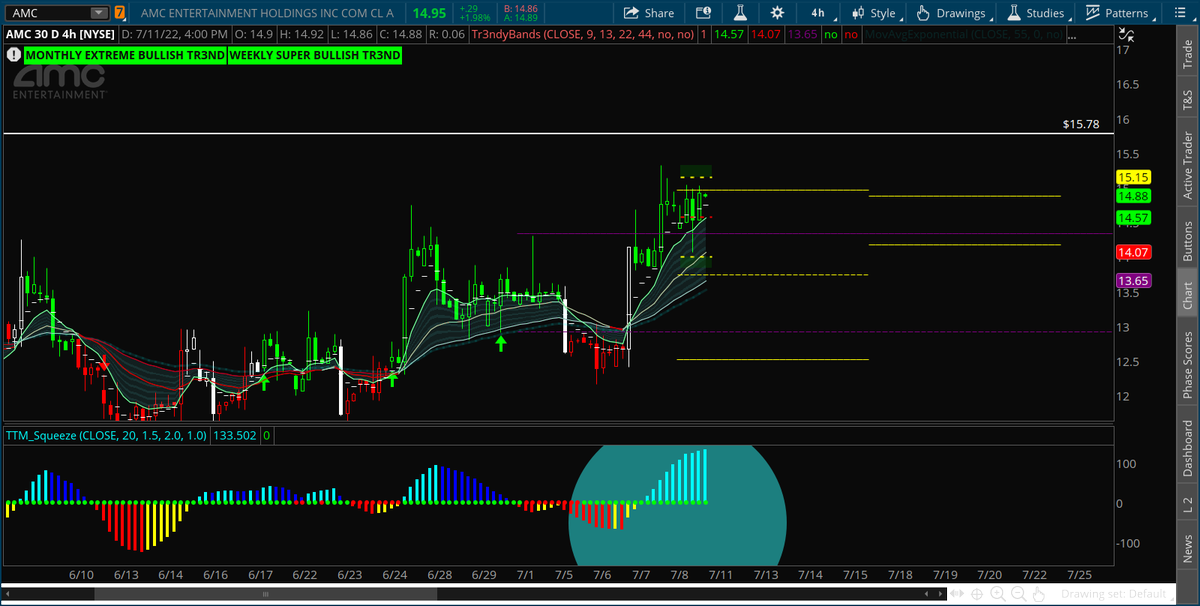This screenshot has height=606, width=1200.
Task: Click the zoom out magnifier icon
Action: pyautogui.click(x=1020, y=594)
